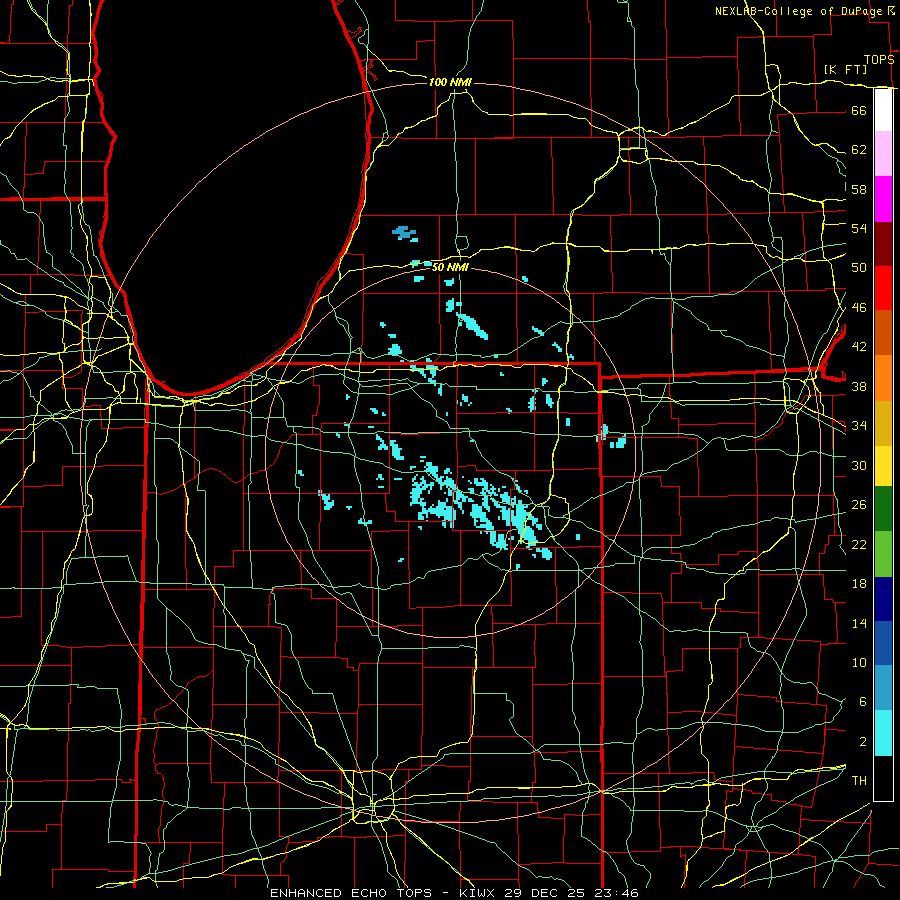
Task: Click the cyan legend swatch near 2
Action: (x=883, y=733)
